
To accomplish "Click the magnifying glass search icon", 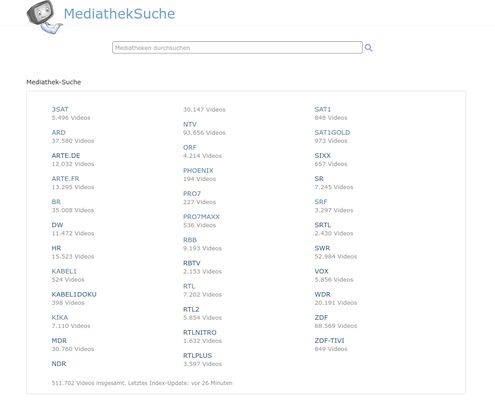I will point(368,48).
